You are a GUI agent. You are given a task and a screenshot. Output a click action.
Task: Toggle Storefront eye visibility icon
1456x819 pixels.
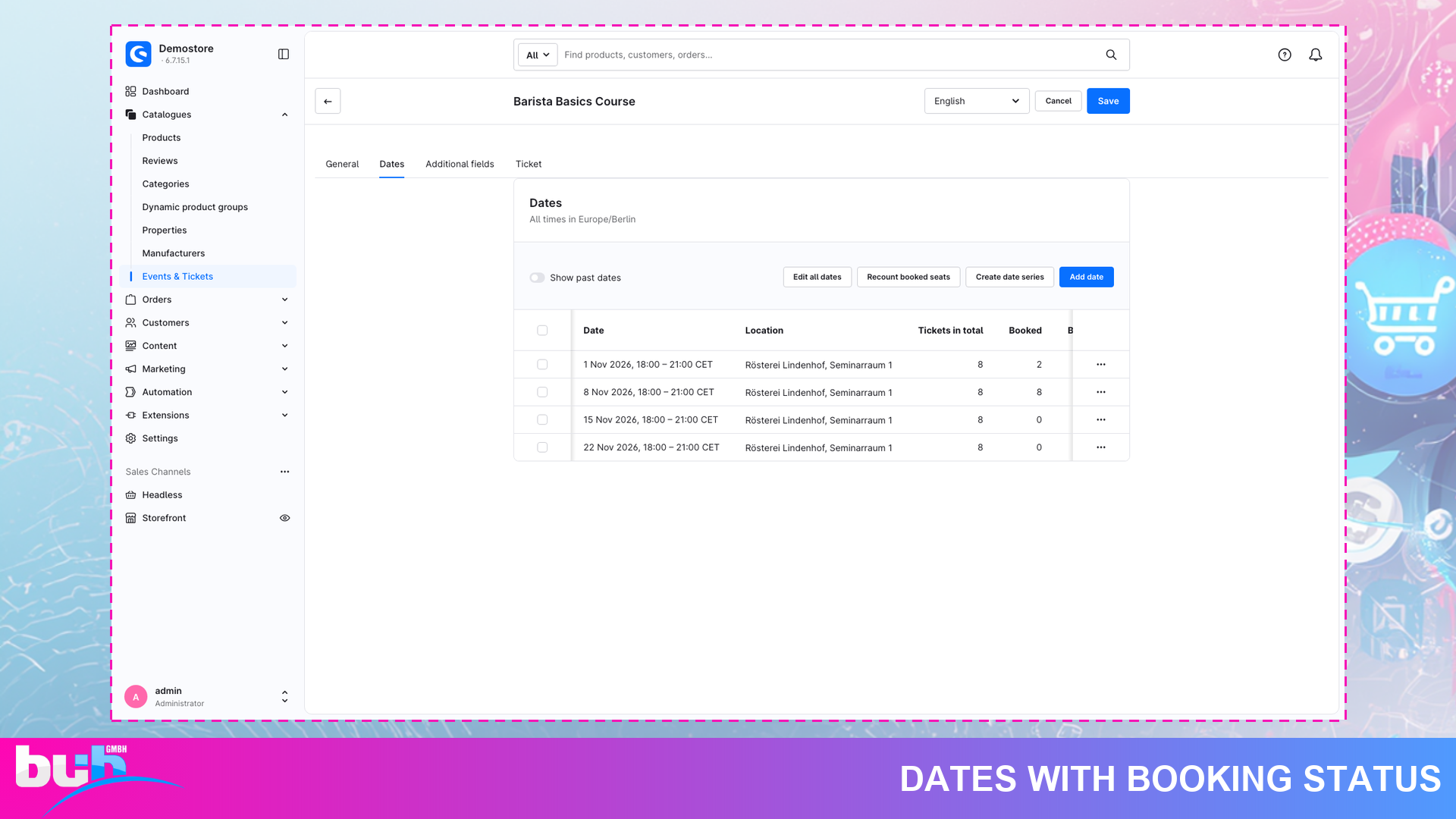pyautogui.click(x=285, y=518)
